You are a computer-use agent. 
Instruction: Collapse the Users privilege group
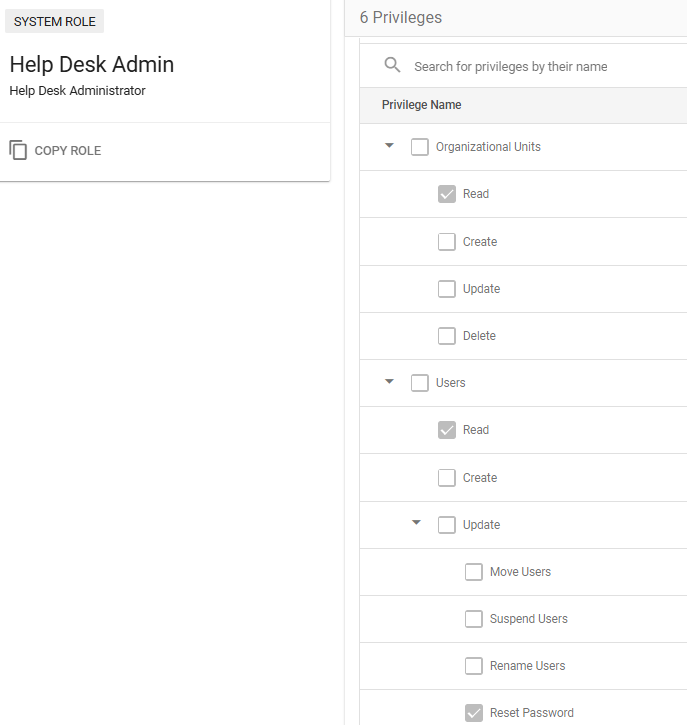click(390, 383)
